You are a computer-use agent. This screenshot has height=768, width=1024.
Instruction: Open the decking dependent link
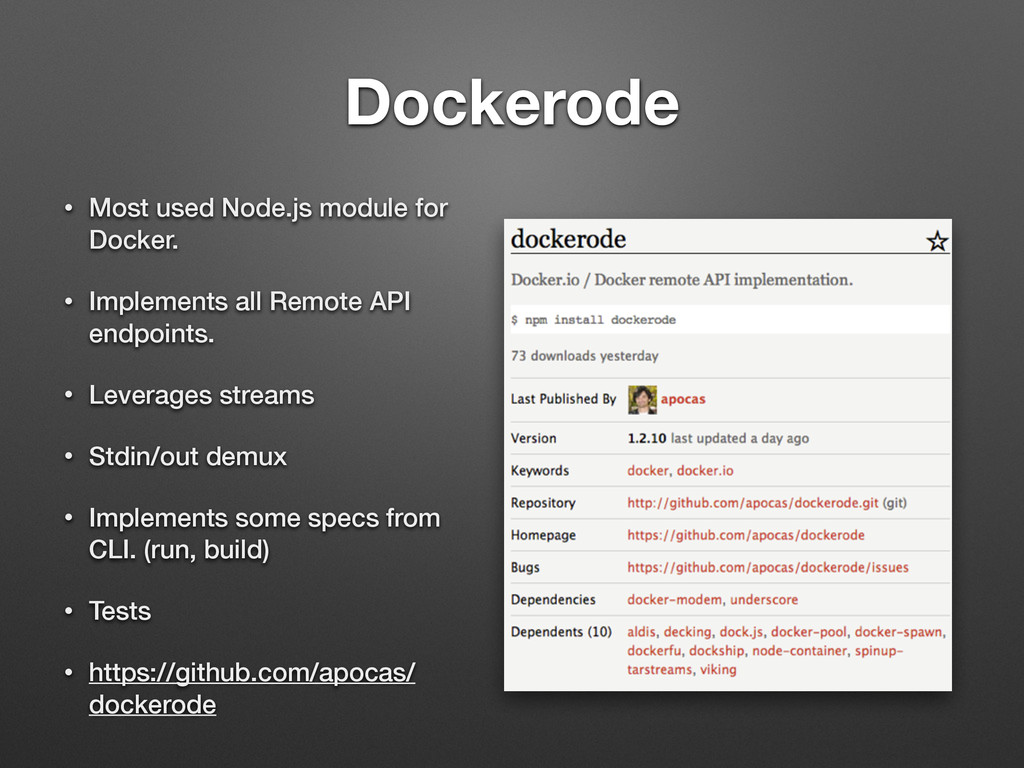pyautogui.click(x=688, y=632)
